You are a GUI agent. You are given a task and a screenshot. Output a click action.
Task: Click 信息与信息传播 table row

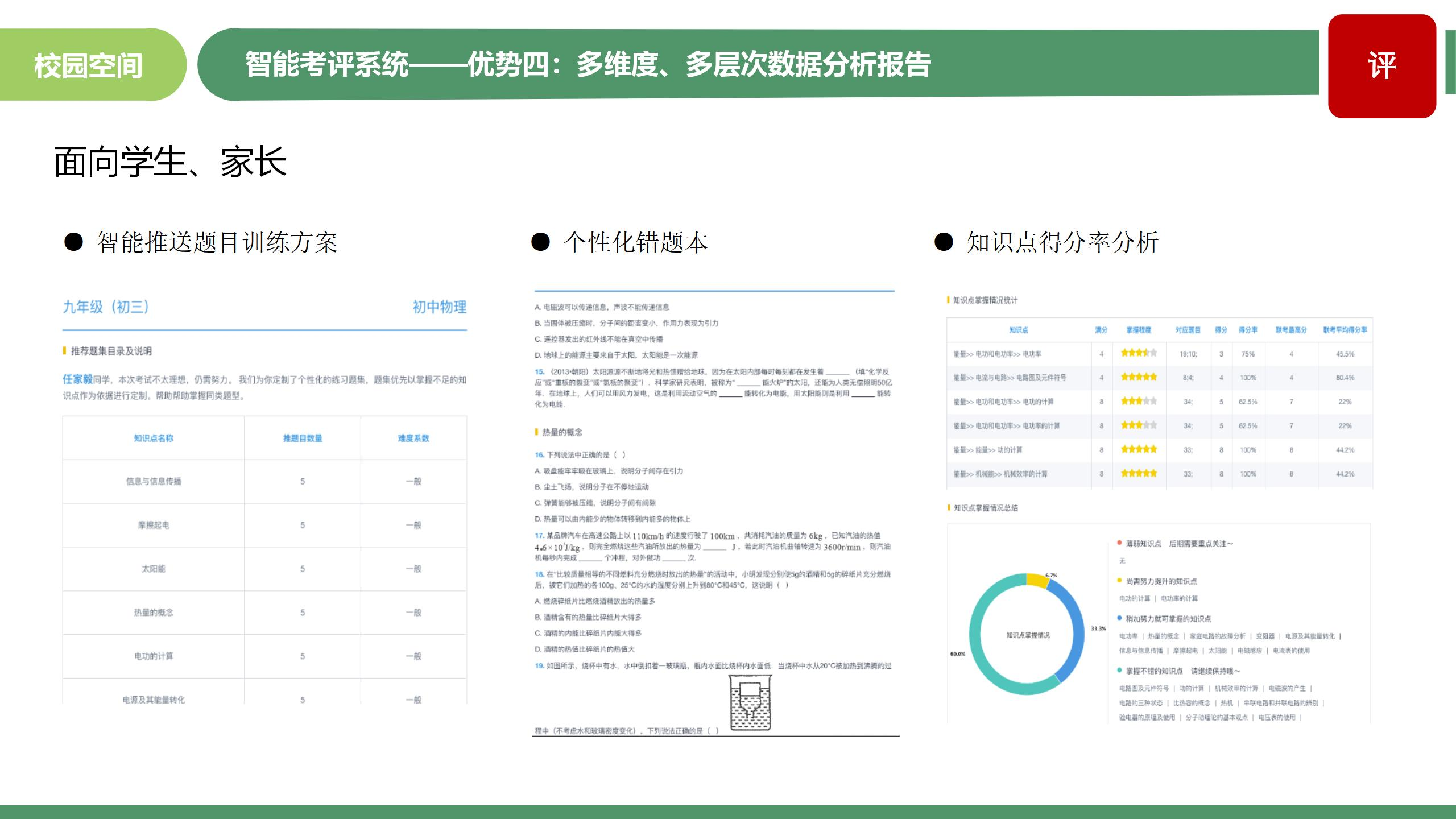(x=264, y=481)
